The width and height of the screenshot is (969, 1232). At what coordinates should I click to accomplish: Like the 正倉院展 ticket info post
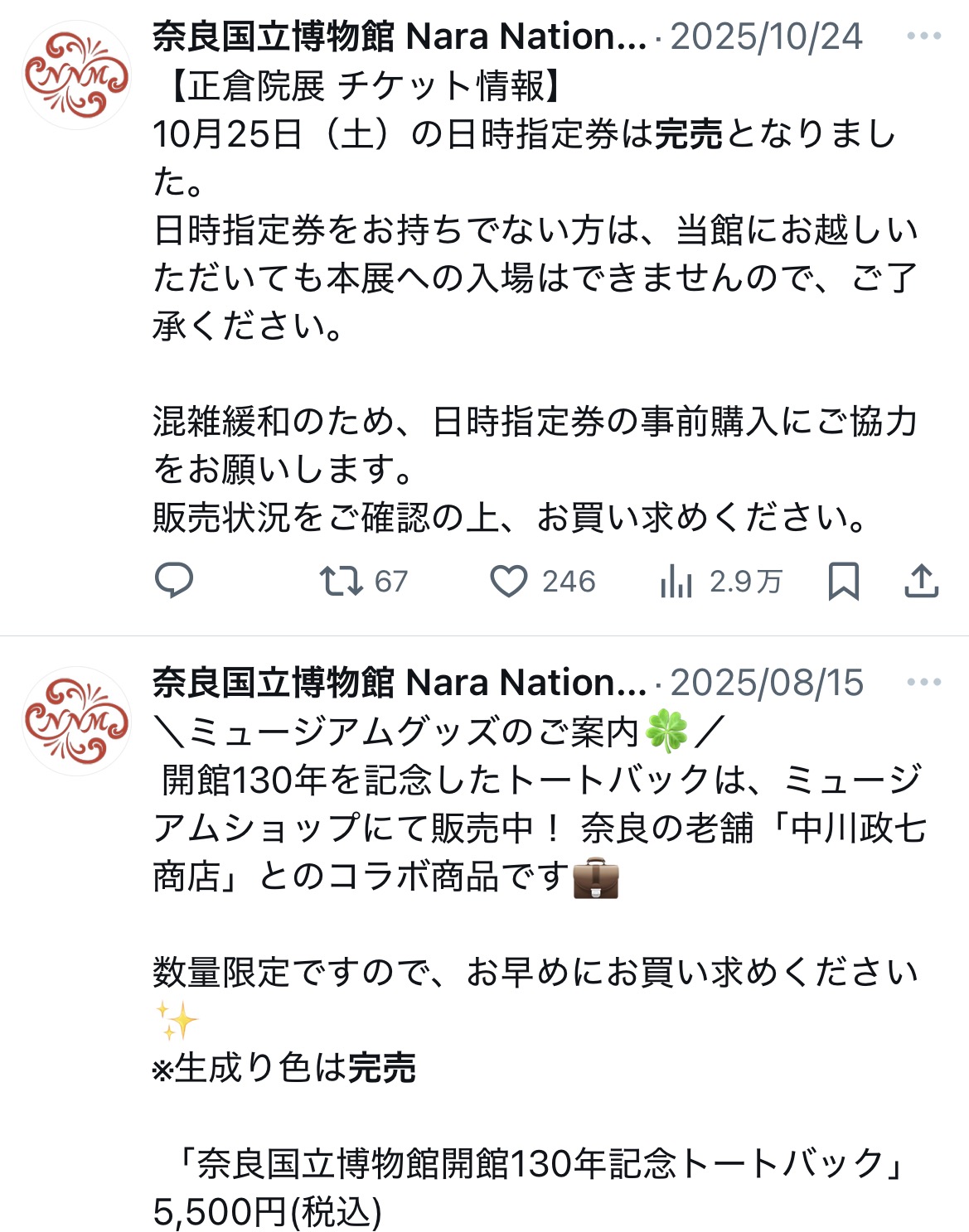coord(508,581)
